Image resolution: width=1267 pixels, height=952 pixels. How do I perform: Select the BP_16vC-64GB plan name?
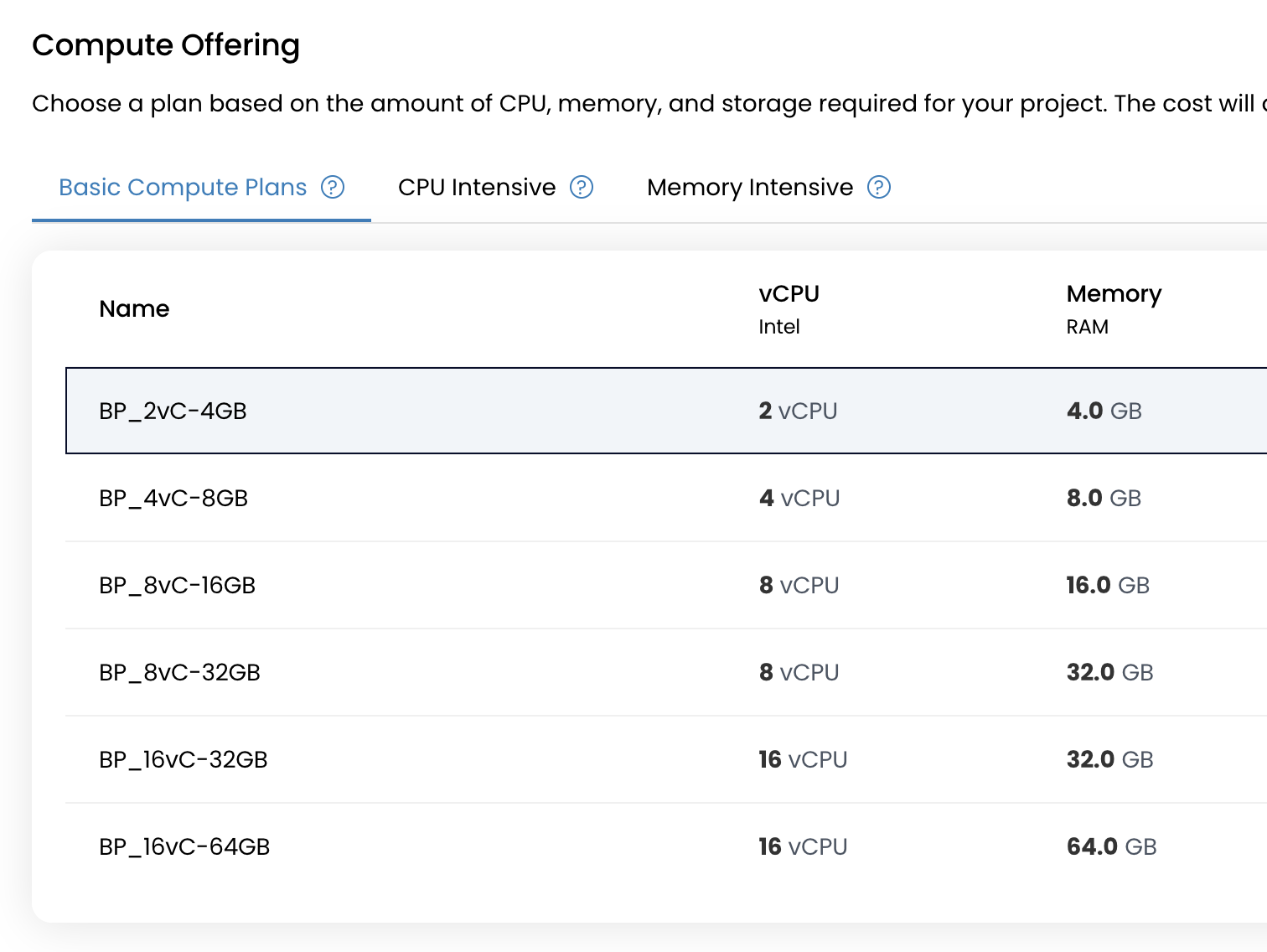(184, 846)
